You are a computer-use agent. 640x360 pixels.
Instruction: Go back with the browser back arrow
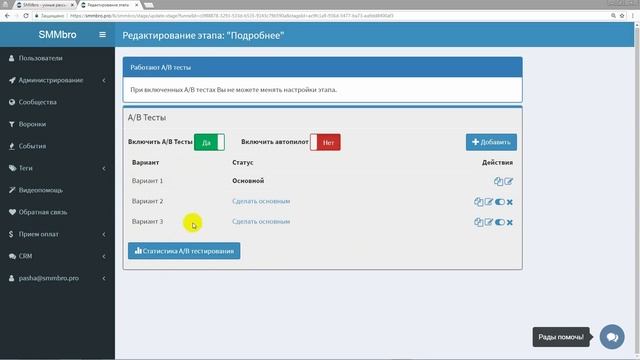[x=7, y=16]
